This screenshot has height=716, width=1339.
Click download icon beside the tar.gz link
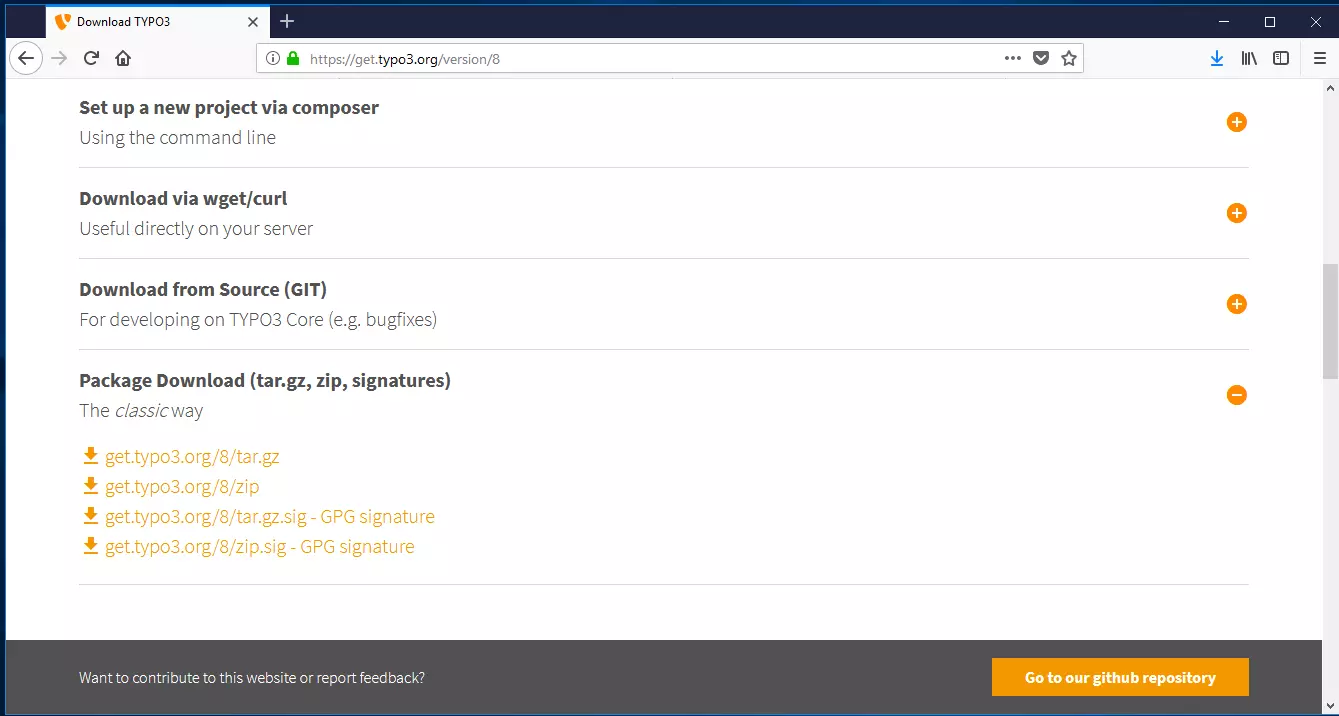(90, 456)
